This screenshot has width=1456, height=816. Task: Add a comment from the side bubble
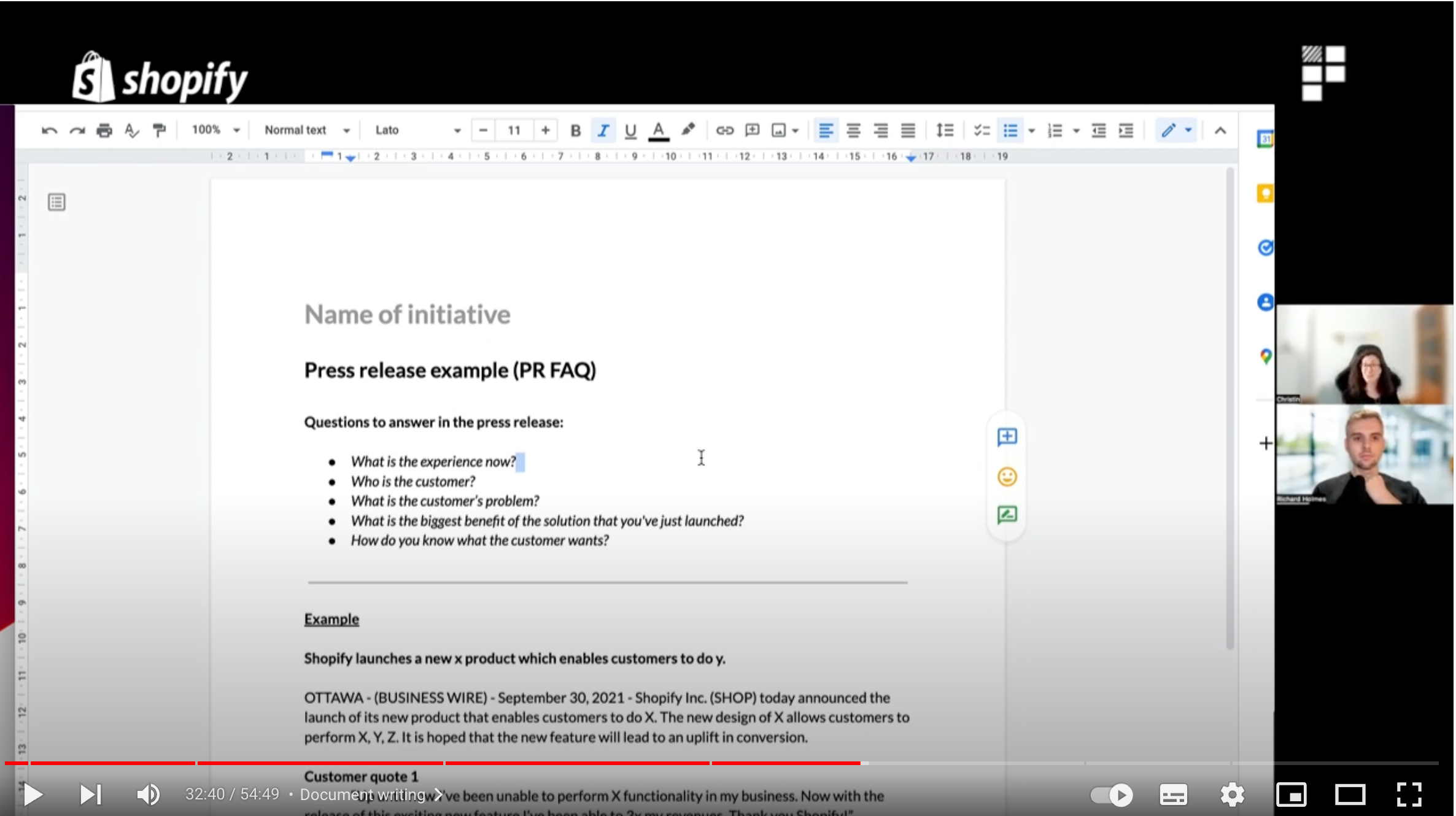tap(1007, 437)
